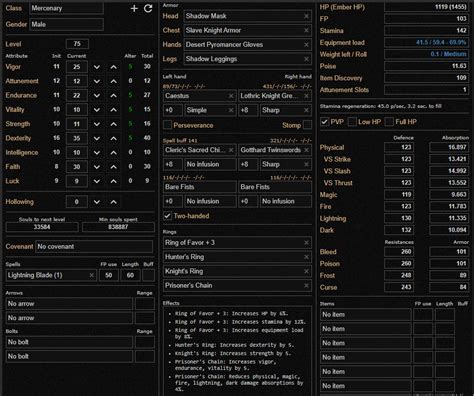Viewport: 474px width, 396px height.
Task: Remove Prisoner's Chain ring
Action: click(x=306, y=285)
